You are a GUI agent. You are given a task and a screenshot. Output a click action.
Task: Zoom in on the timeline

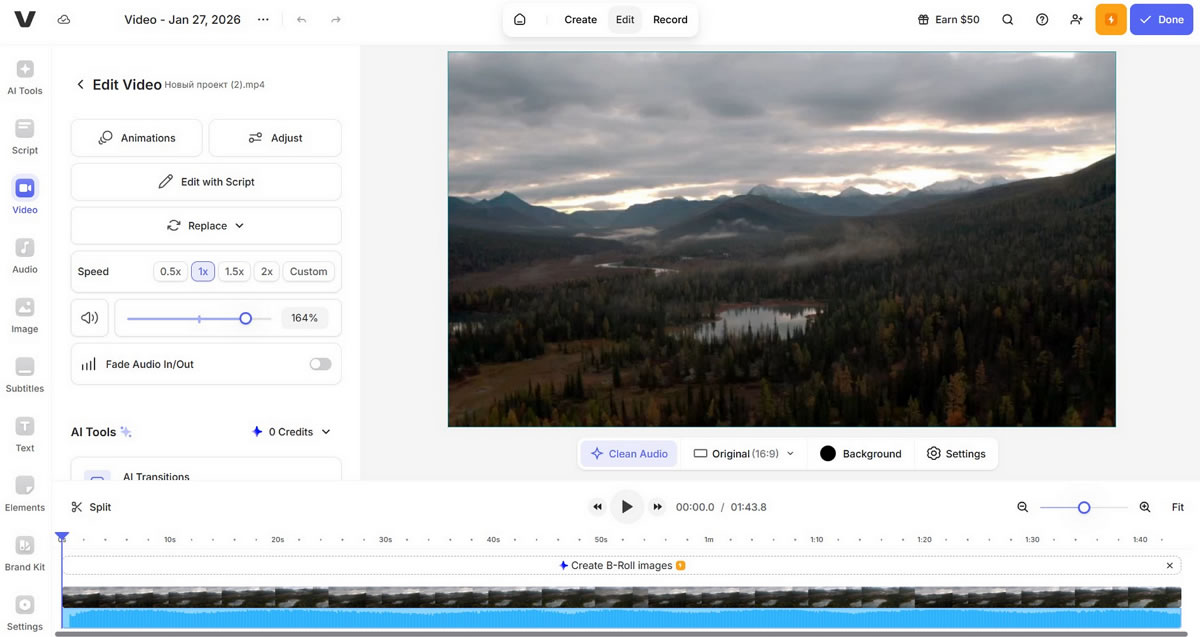click(x=1145, y=507)
